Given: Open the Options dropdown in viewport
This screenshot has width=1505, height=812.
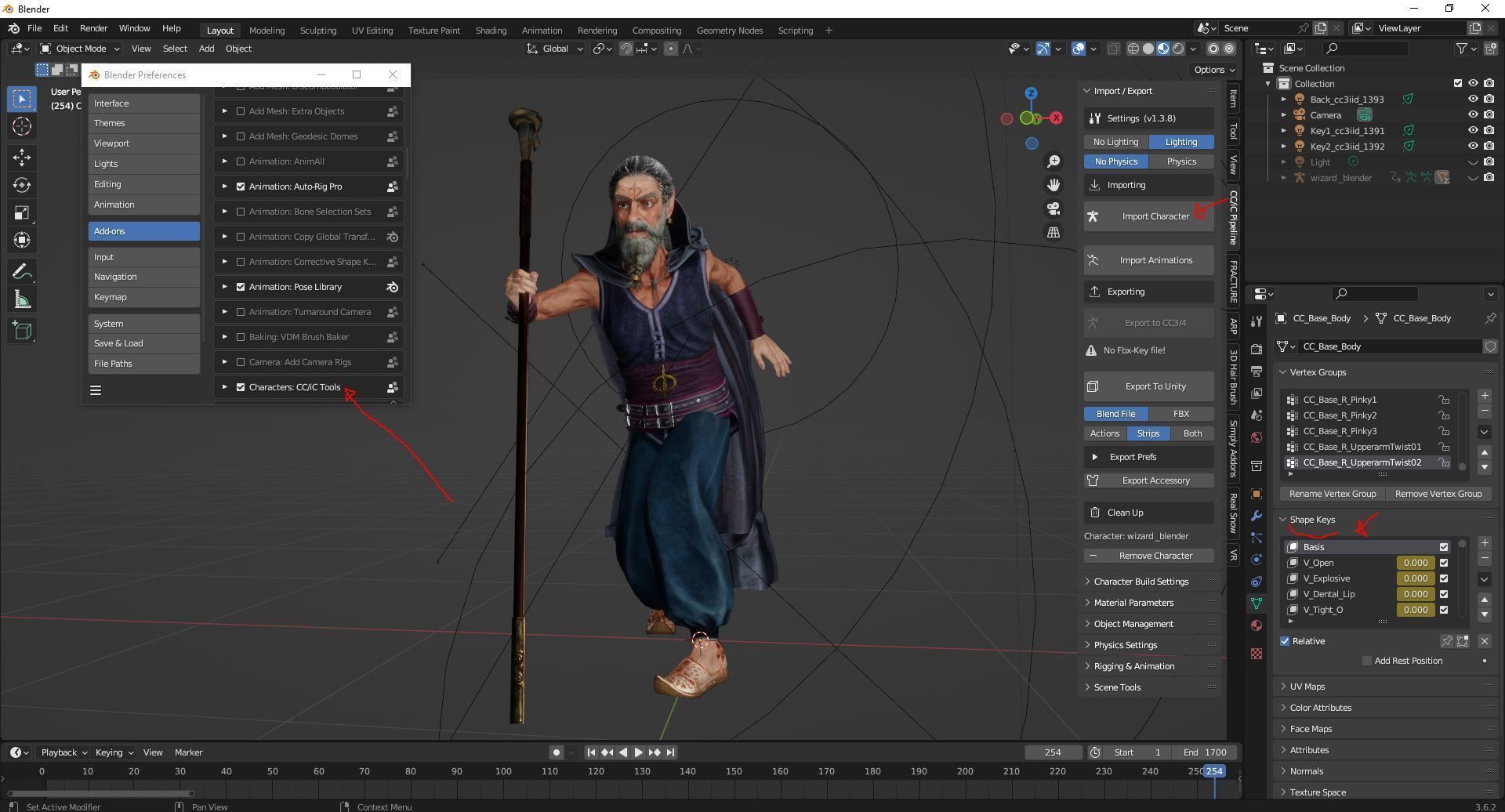Looking at the screenshot, I should pos(1213,70).
